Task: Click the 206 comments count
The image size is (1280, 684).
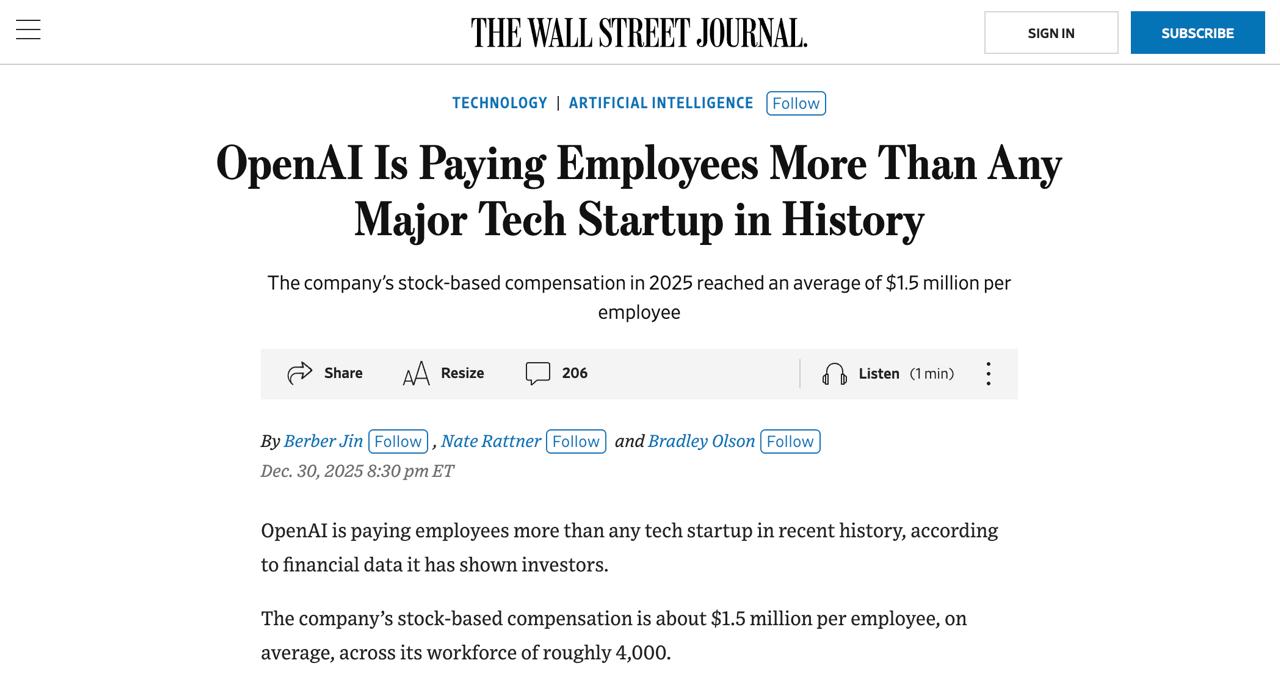Action: click(x=575, y=373)
